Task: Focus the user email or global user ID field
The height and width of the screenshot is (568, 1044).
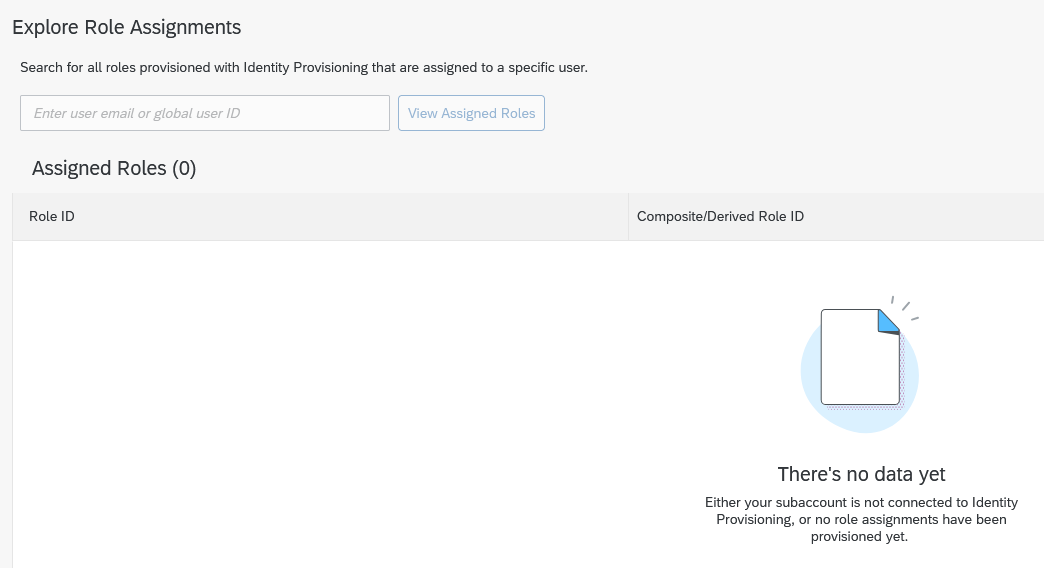Action: click(205, 113)
